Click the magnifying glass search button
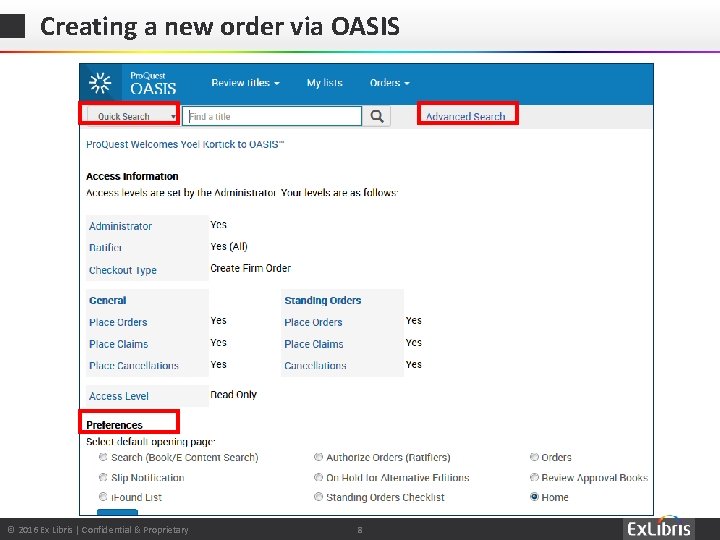Screen dimensions: 720x540 377,116
